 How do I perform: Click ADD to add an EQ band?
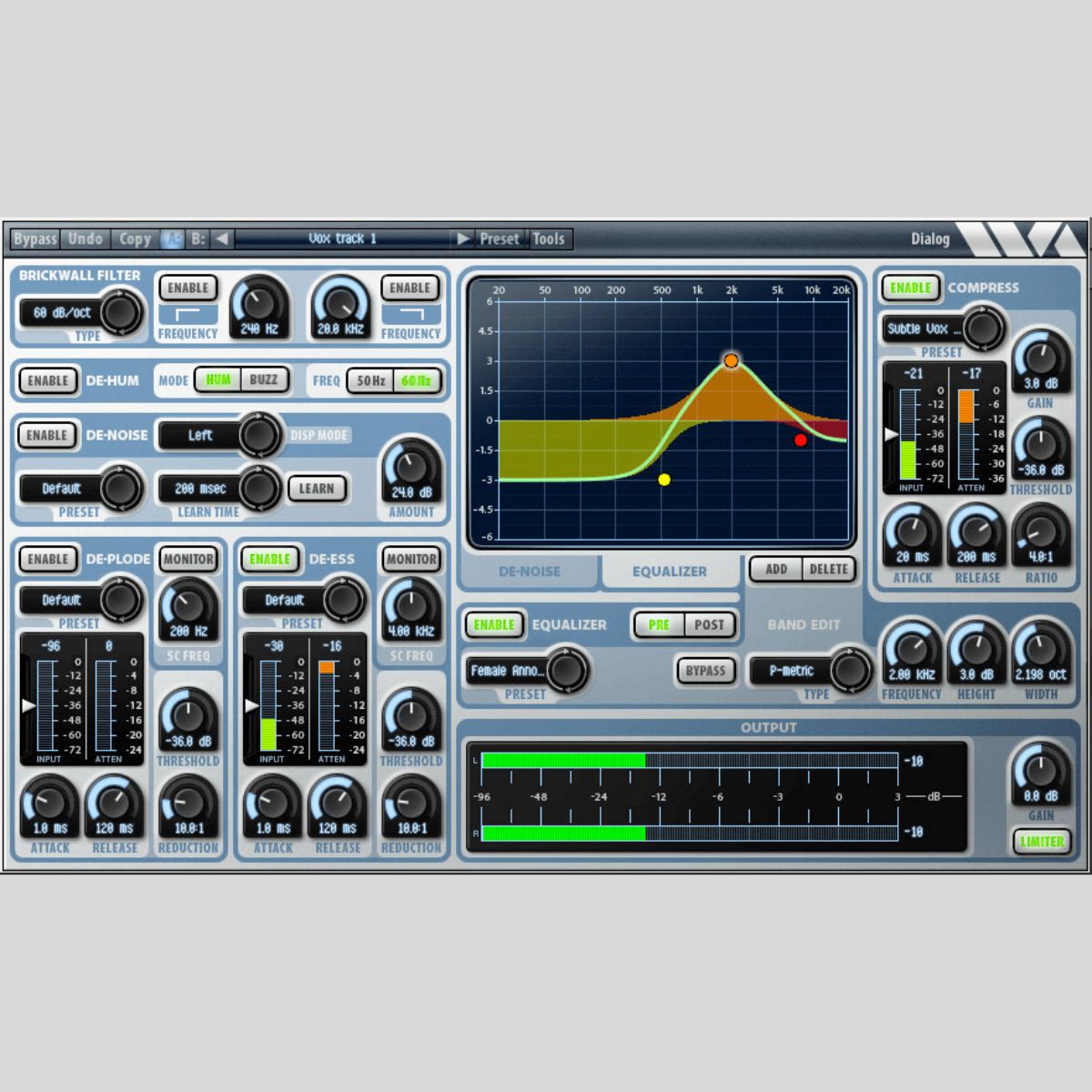pyautogui.click(x=776, y=569)
